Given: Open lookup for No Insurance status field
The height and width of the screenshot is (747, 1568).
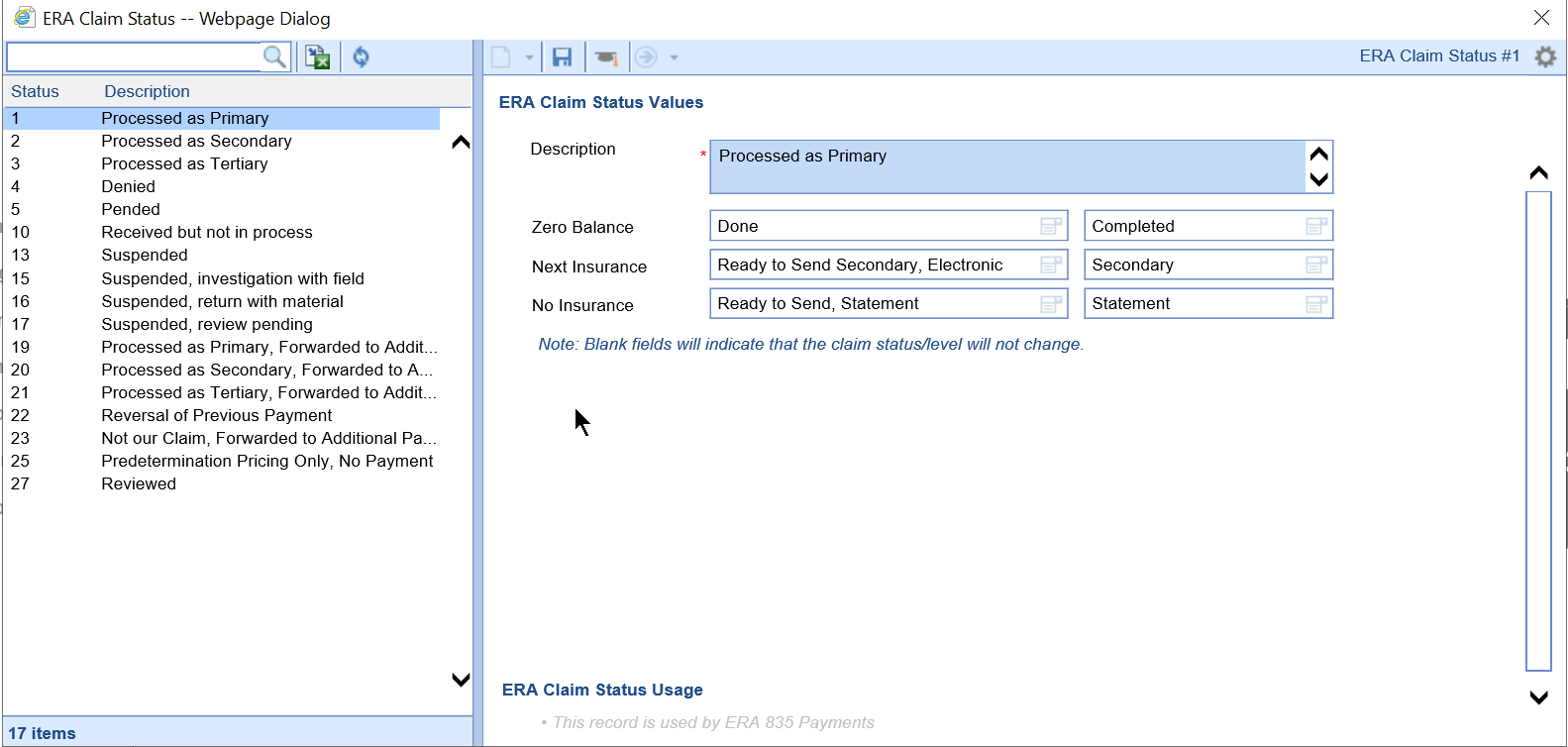Looking at the screenshot, I should click(1051, 304).
